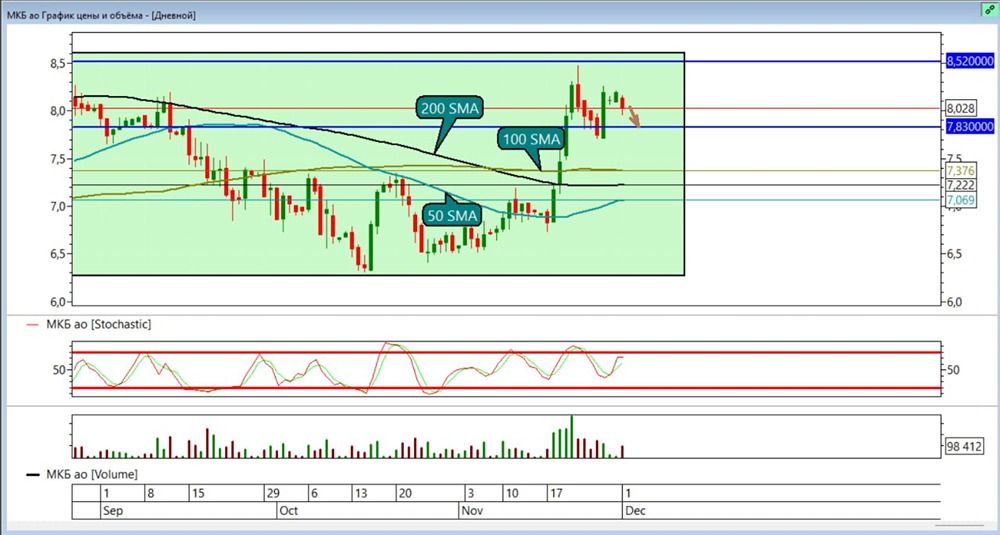This screenshot has height=535, width=1000.
Task: Click the Dec month label on the time axis
Action: (x=635, y=511)
